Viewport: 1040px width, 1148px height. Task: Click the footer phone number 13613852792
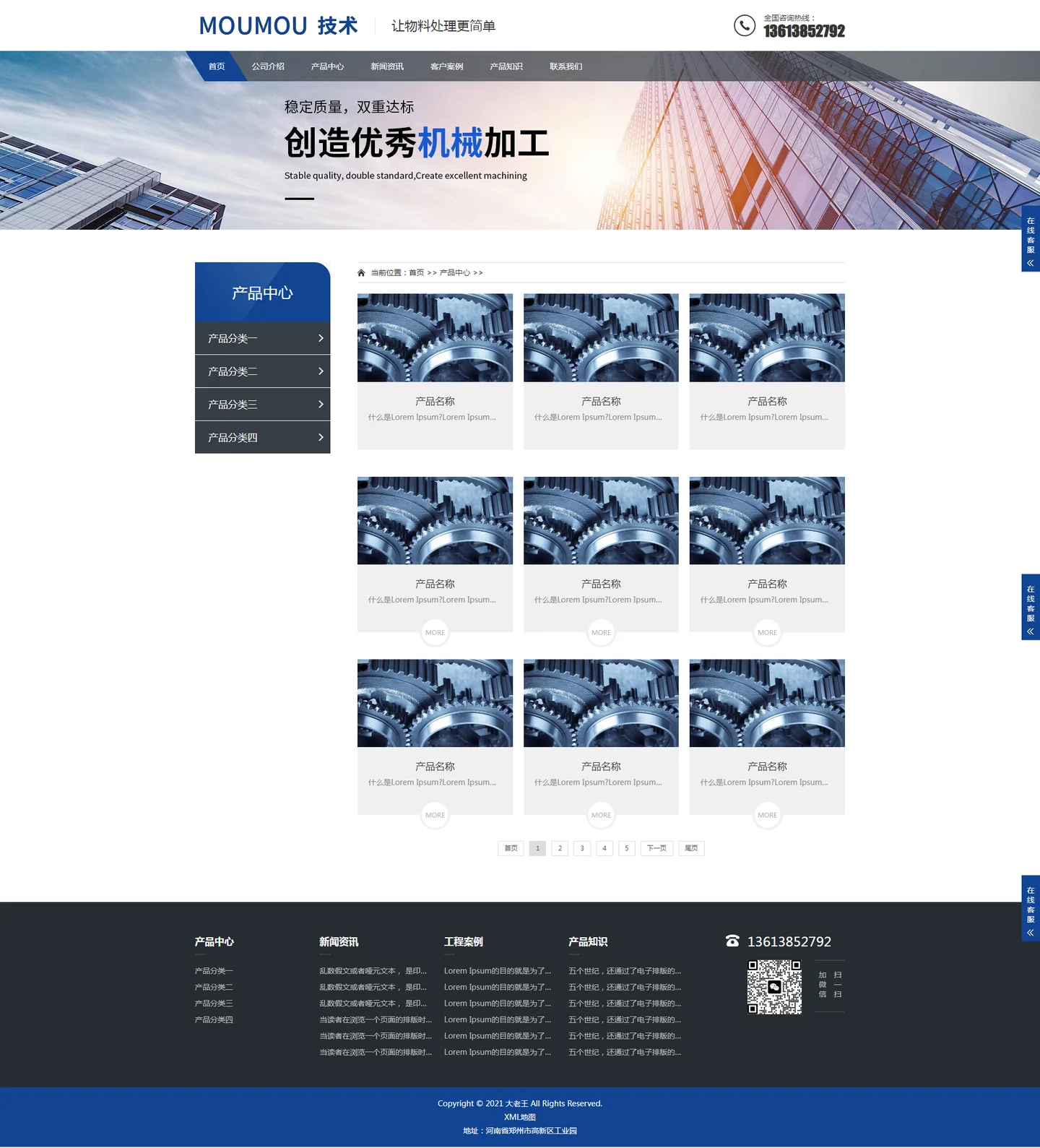(789, 941)
